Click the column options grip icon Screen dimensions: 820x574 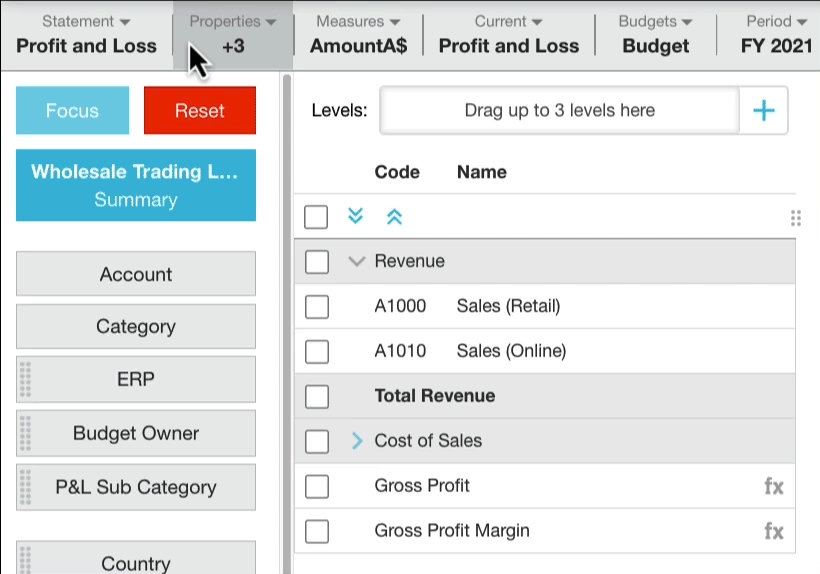[795, 218]
